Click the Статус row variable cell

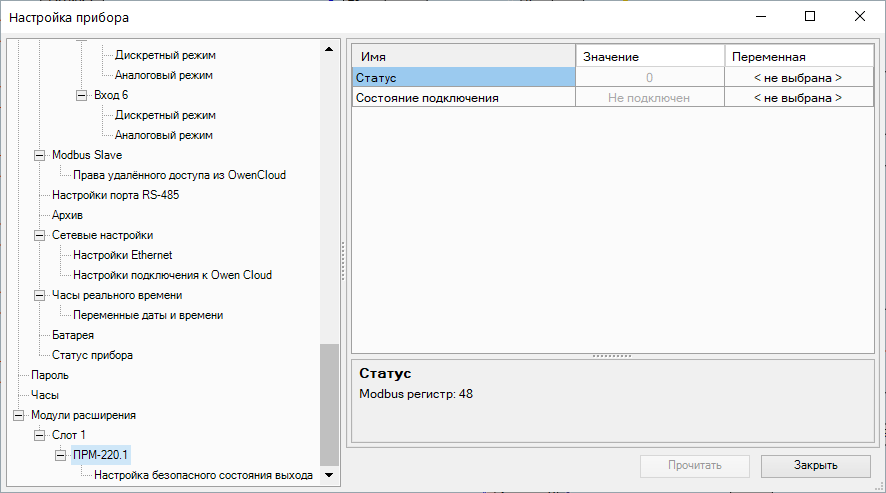[x=797, y=77]
